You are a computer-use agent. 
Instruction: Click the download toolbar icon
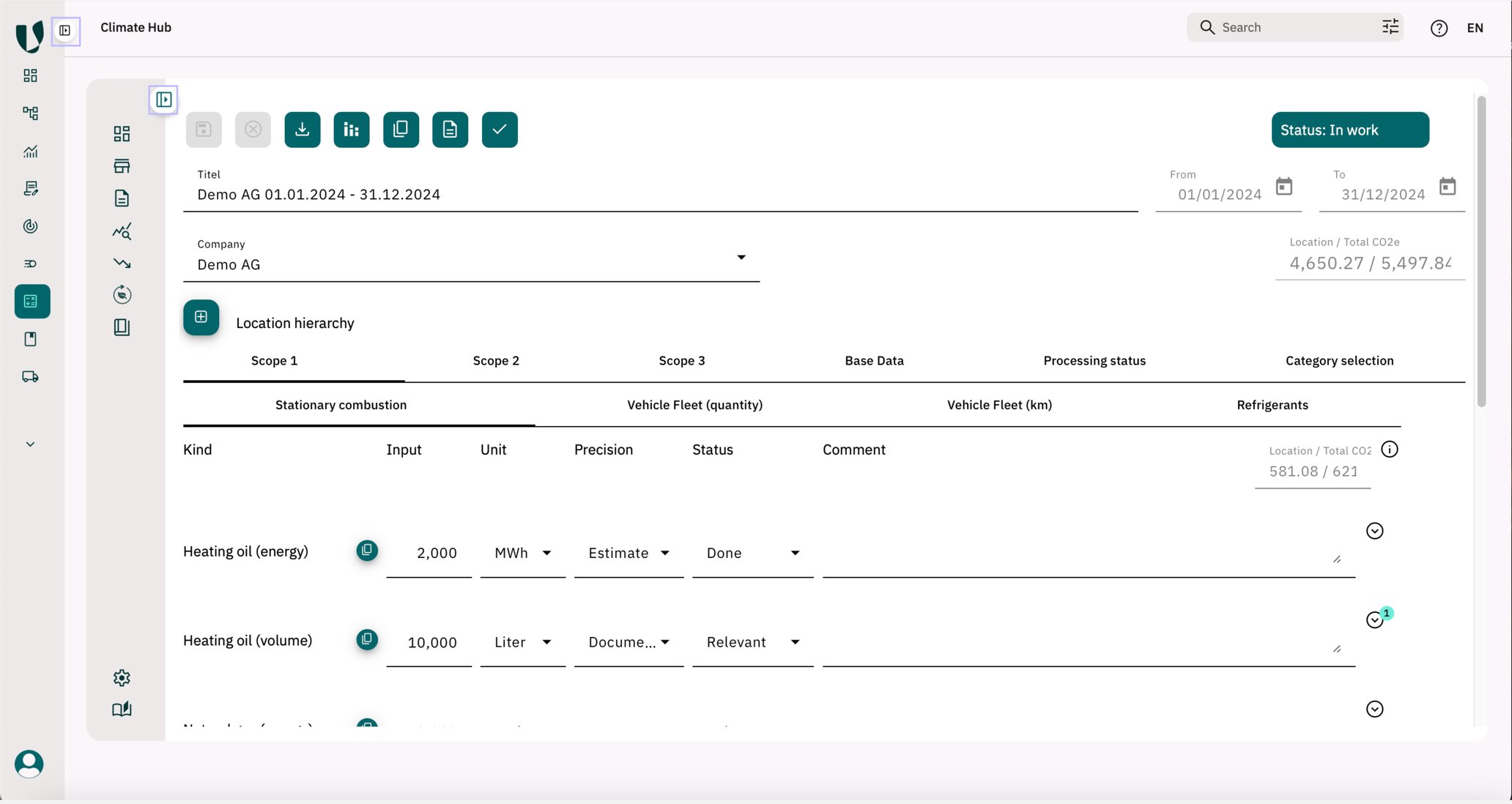(x=302, y=130)
